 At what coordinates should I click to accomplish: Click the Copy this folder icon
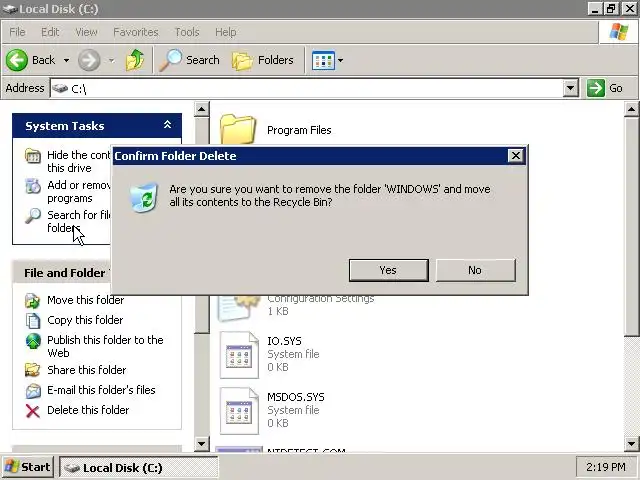click(x=33, y=320)
